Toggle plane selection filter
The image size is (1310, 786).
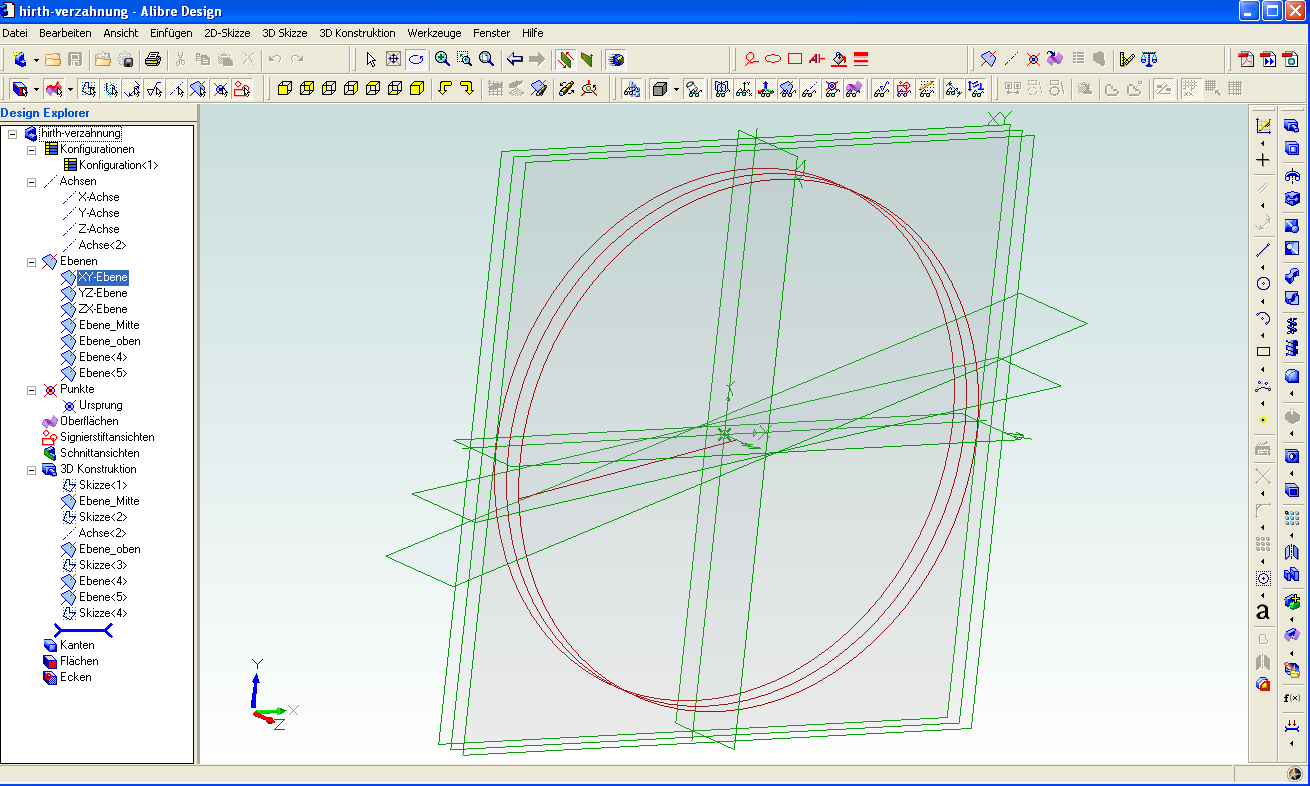pyautogui.click(x=198, y=89)
